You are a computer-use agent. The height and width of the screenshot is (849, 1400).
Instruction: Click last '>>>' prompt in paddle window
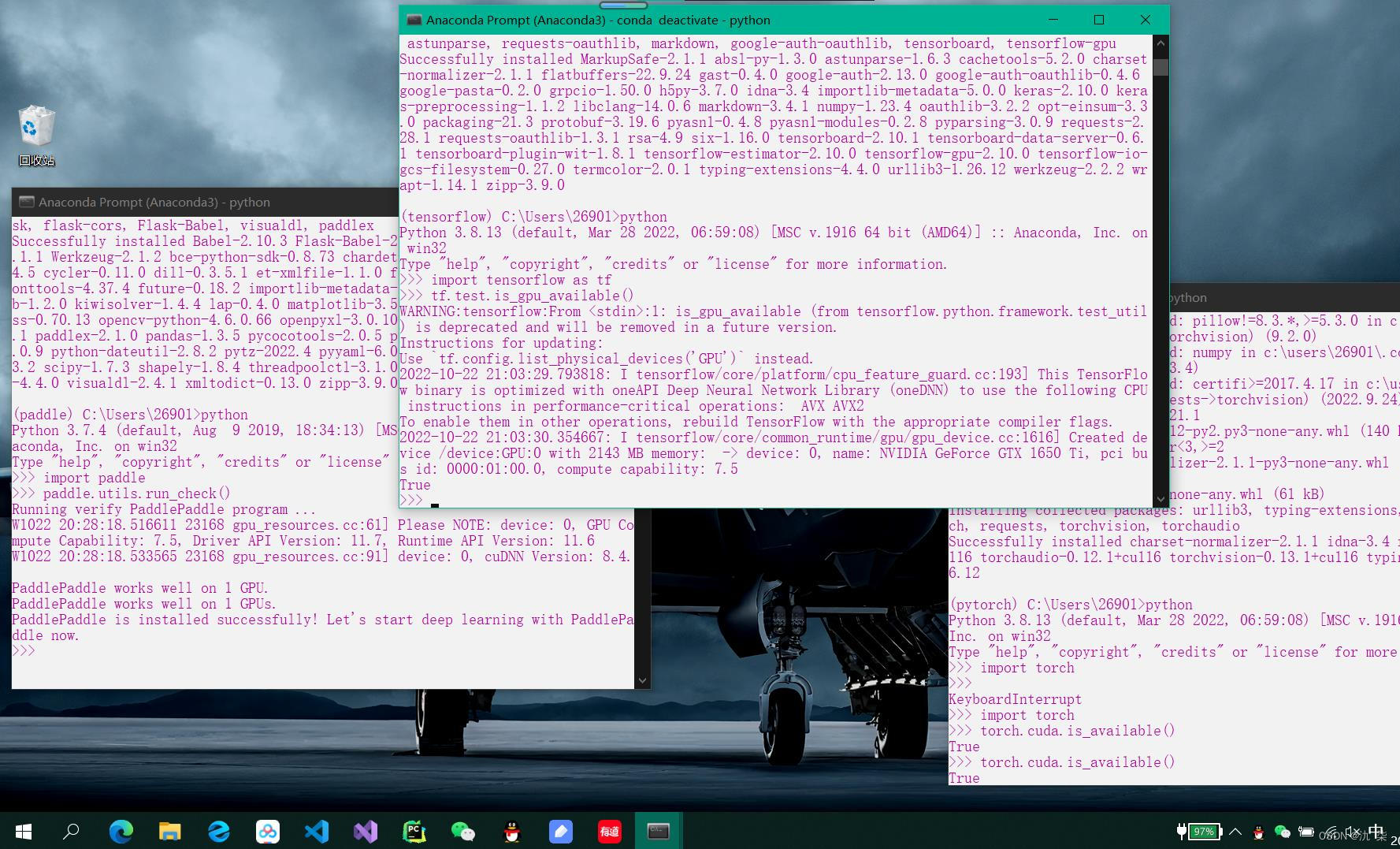coord(24,651)
